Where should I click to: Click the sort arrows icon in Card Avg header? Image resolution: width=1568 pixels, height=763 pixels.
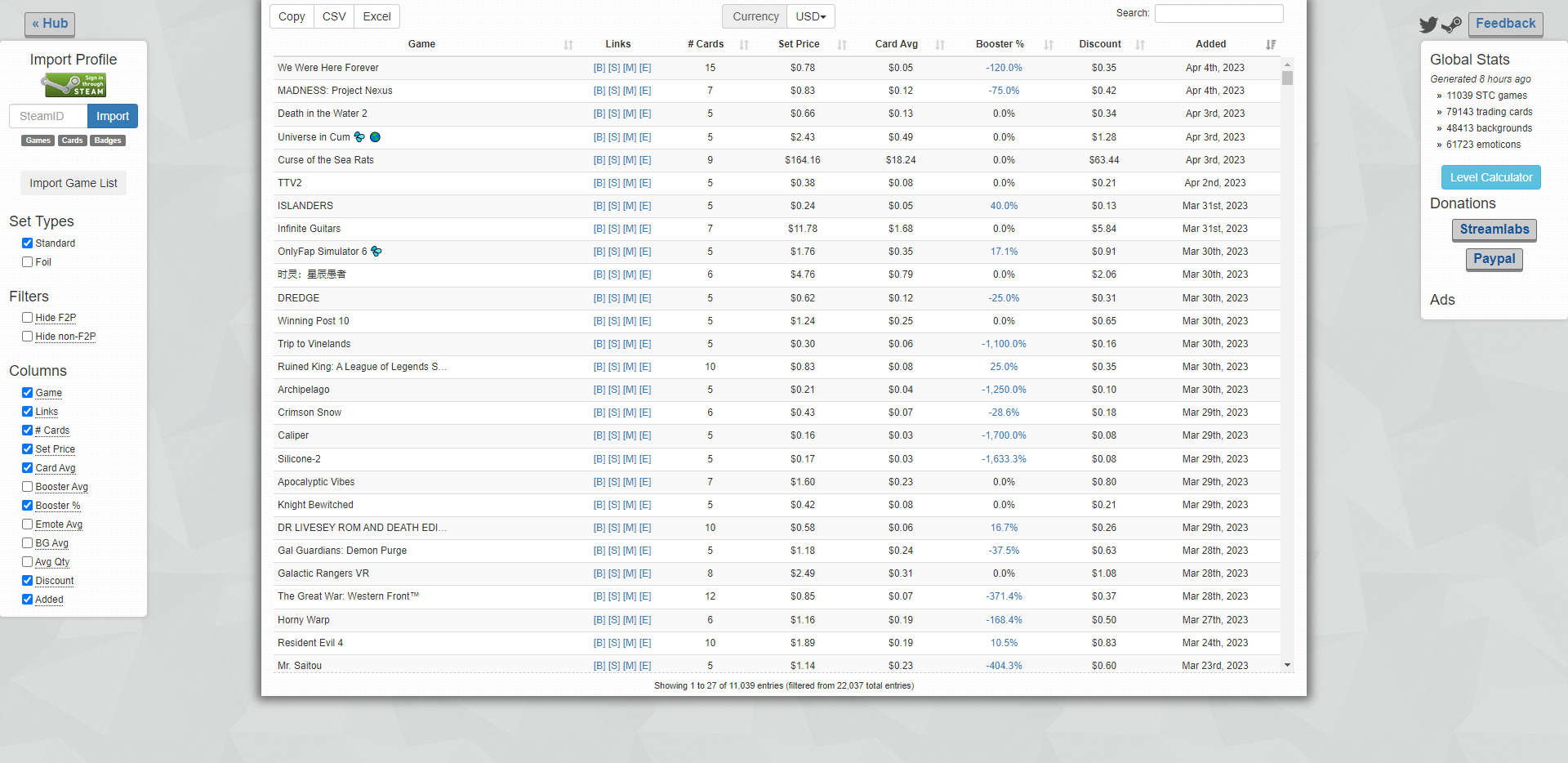[x=940, y=45]
